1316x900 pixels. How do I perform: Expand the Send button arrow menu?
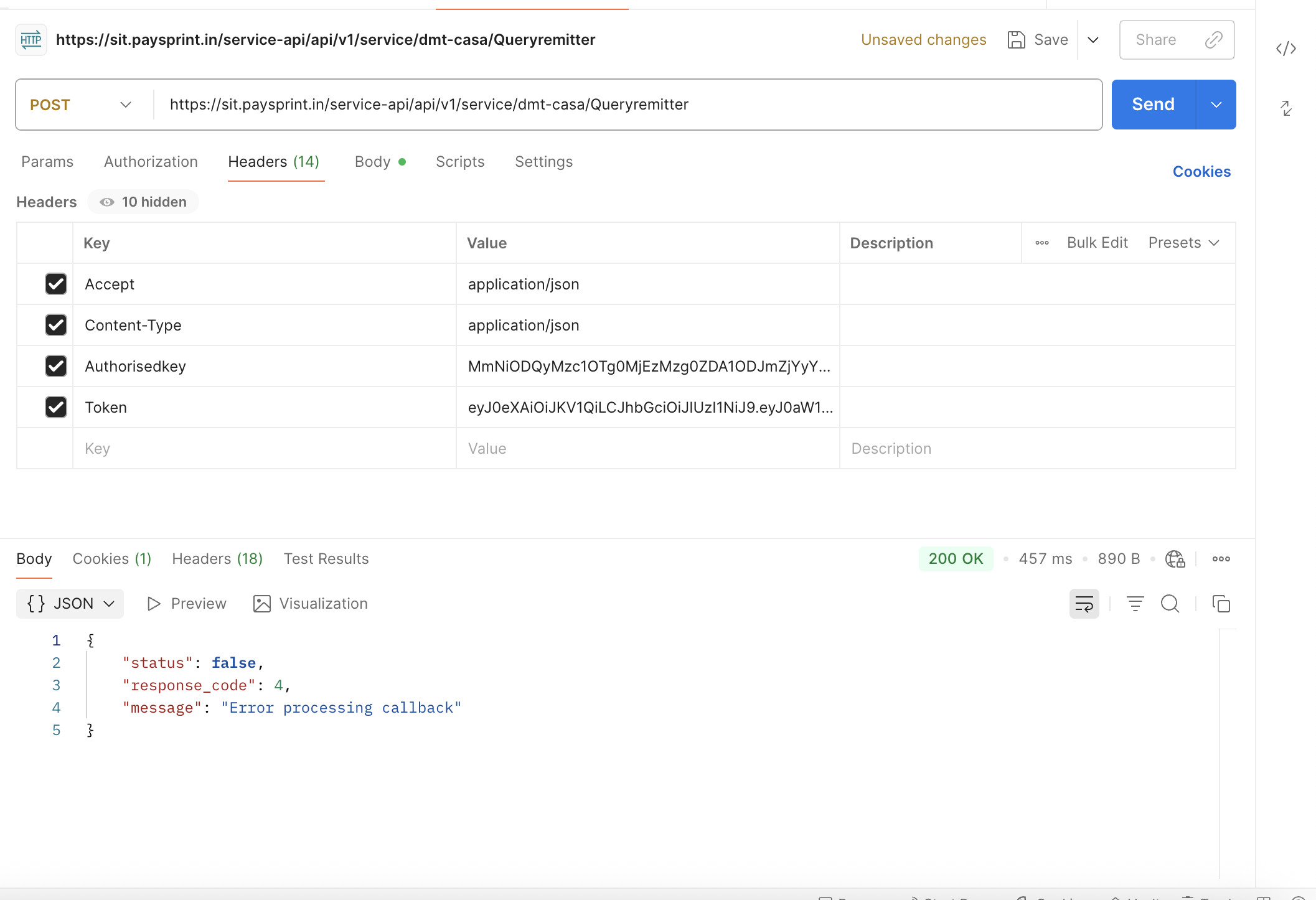point(1216,105)
